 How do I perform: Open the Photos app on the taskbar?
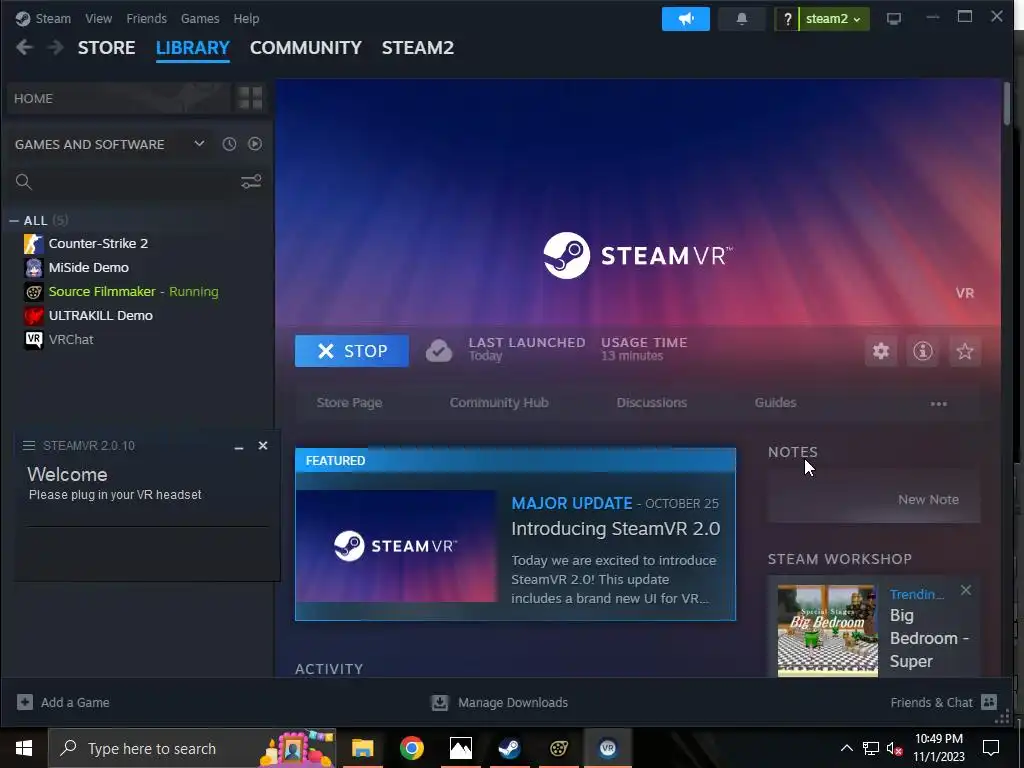[x=460, y=748]
